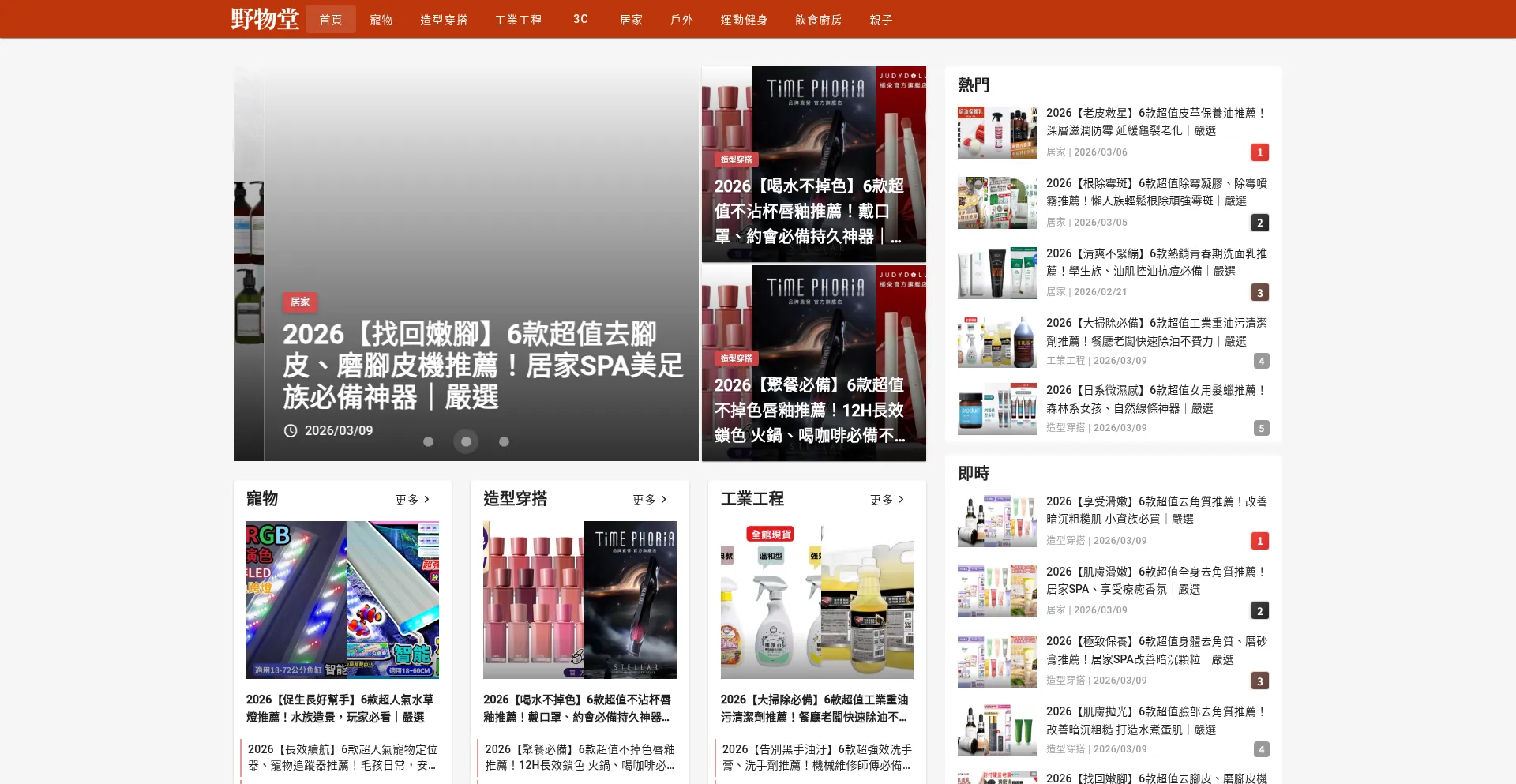Image resolution: width=1516 pixels, height=784 pixels.
Task: Click the 極致保養 article thumbnail in 即時
Action: click(997, 661)
